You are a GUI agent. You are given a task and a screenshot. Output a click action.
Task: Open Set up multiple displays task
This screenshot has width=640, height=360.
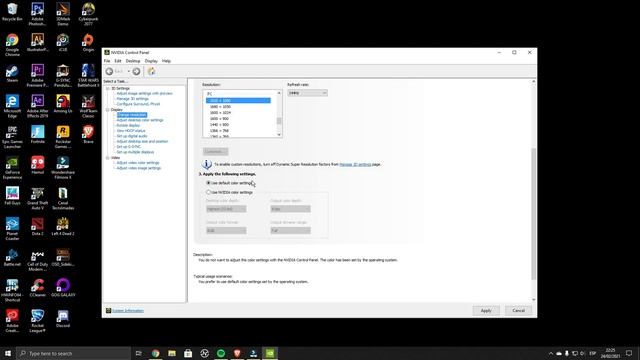click(x=135, y=152)
